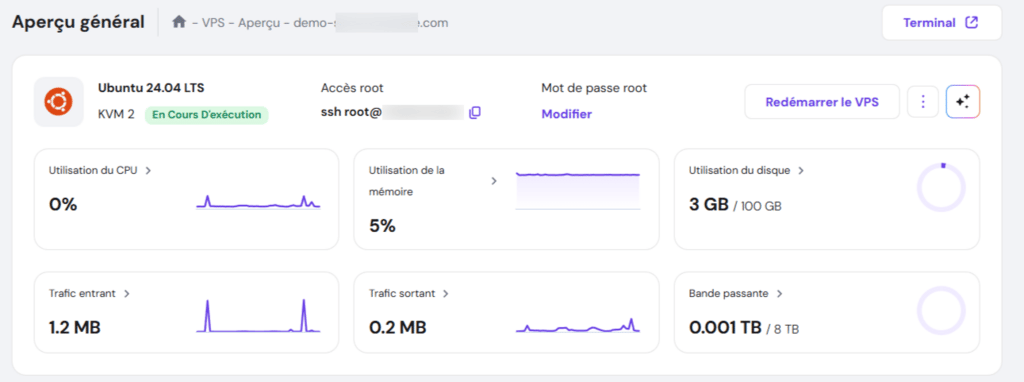Viewport: 1024px width, 382px height.
Task: Expand Utilisation de la mémoire chevron
Action: pos(494,181)
